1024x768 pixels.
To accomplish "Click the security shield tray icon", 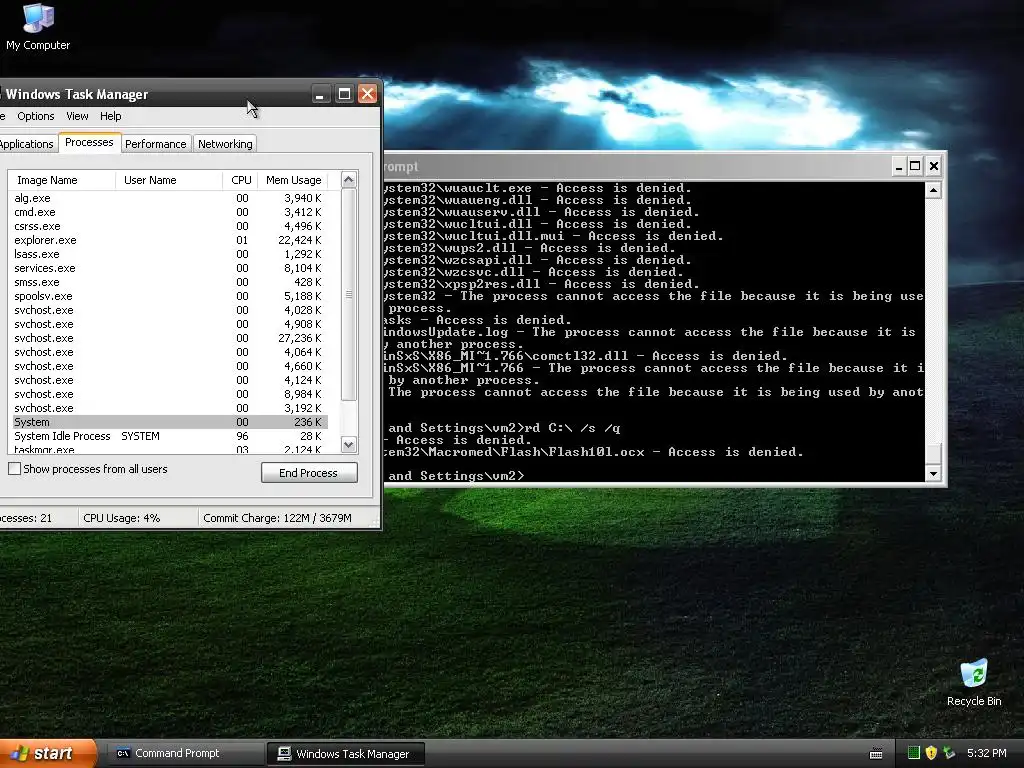I will tap(931, 753).
